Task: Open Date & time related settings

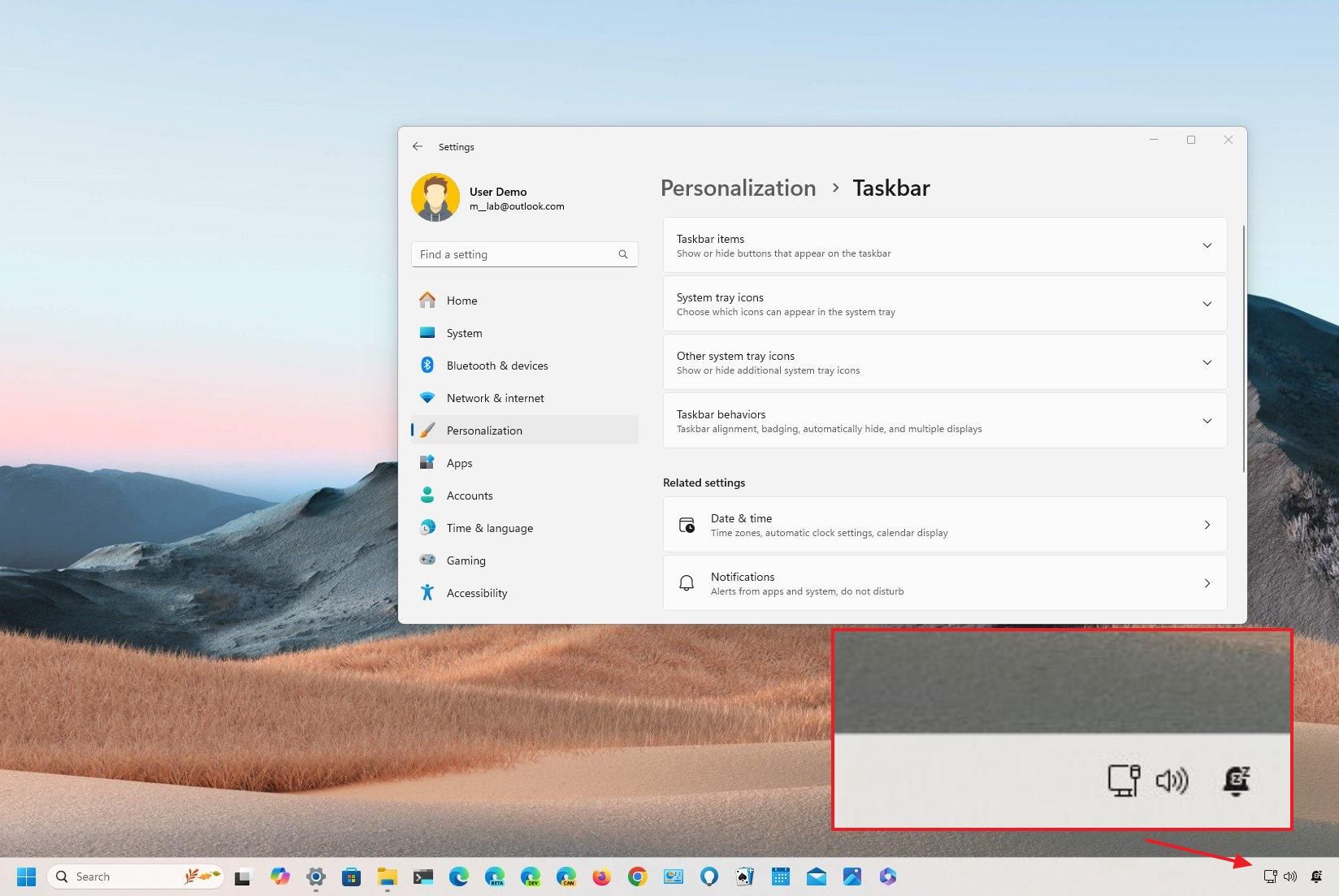Action: (943, 524)
